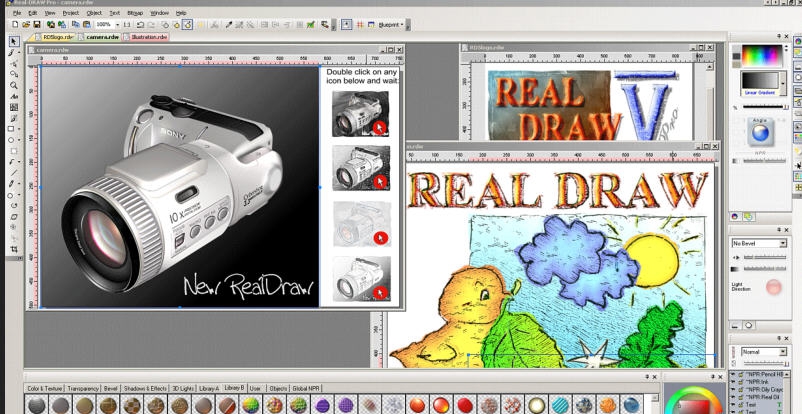Open the Color & Texture tab

44,388
